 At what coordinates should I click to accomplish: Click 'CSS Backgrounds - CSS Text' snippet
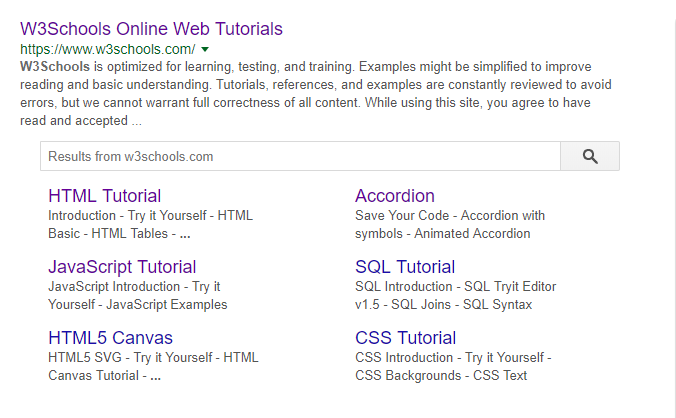[x=441, y=376]
